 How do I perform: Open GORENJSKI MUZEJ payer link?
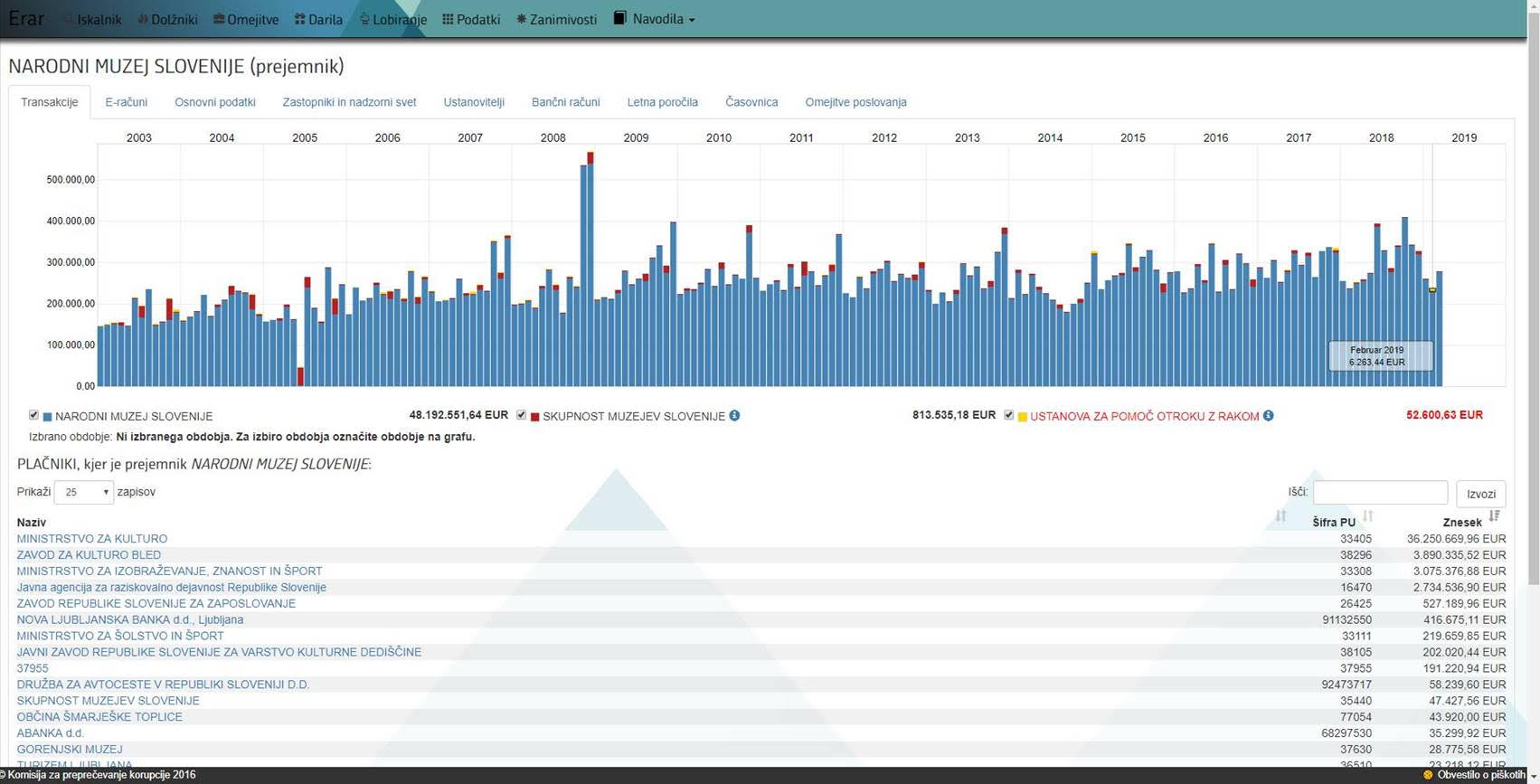[x=70, y=750]
